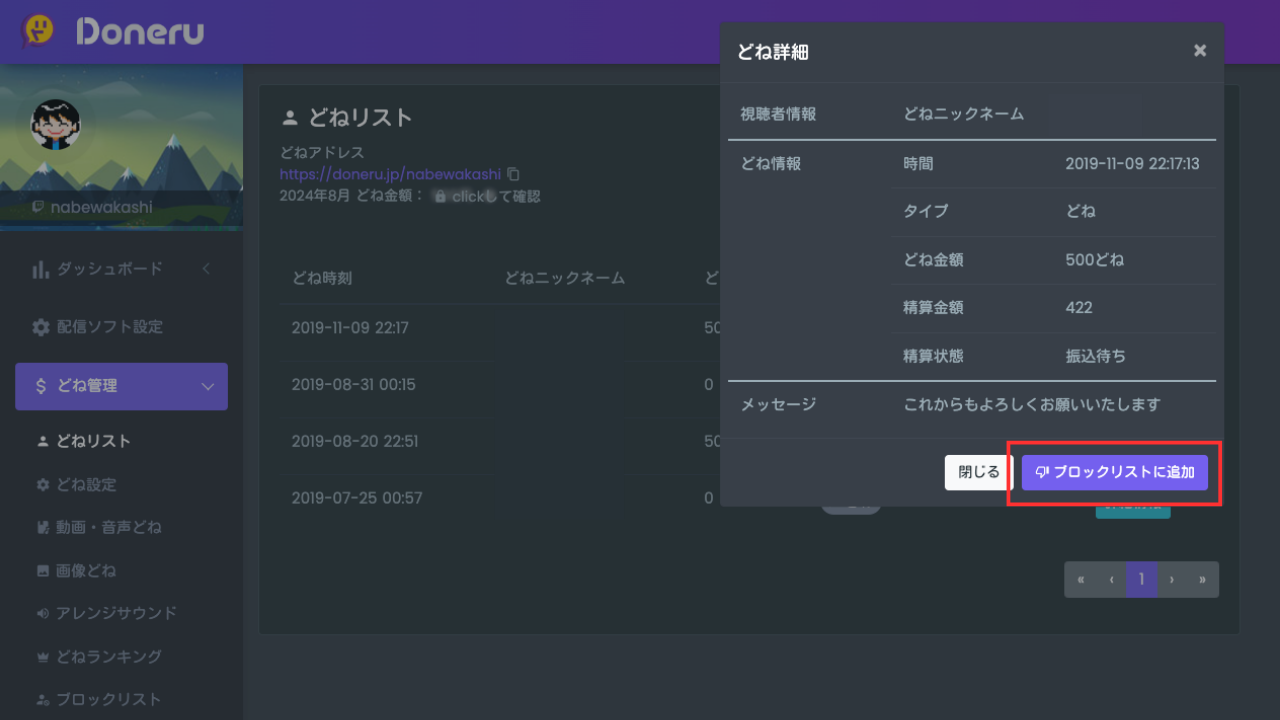Go to previous page with ‹ button
The width and height of the screenshot is (1280, 720).
(1111, 579)
